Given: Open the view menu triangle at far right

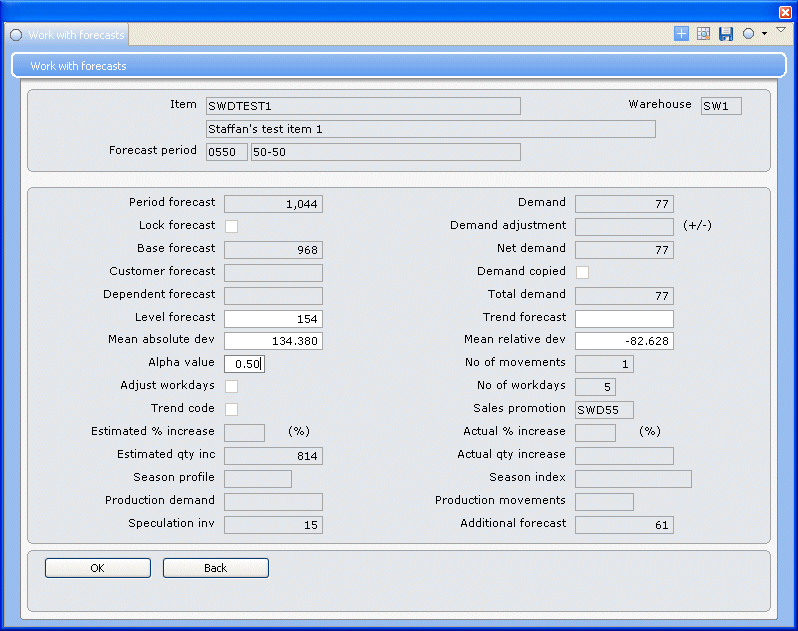Looking at the screenshot, I should pos(781,31).
